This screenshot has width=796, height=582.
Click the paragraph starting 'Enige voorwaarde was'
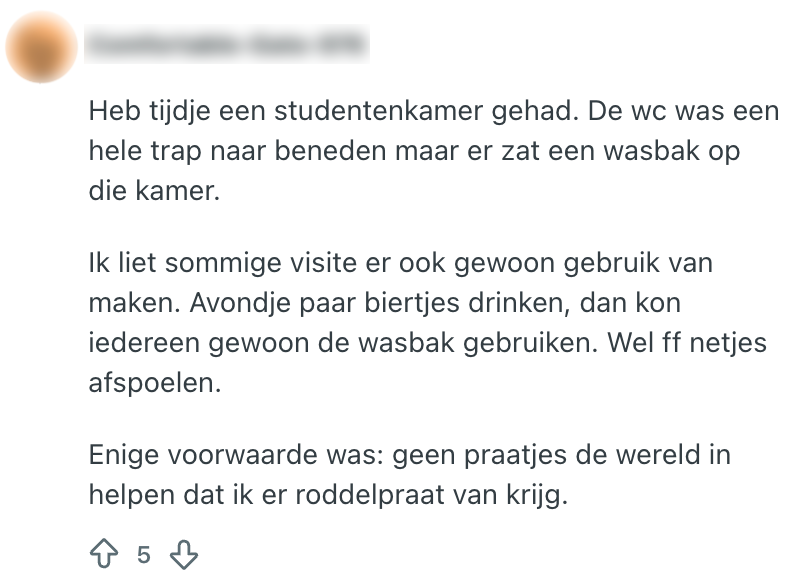tap(409, 475)
